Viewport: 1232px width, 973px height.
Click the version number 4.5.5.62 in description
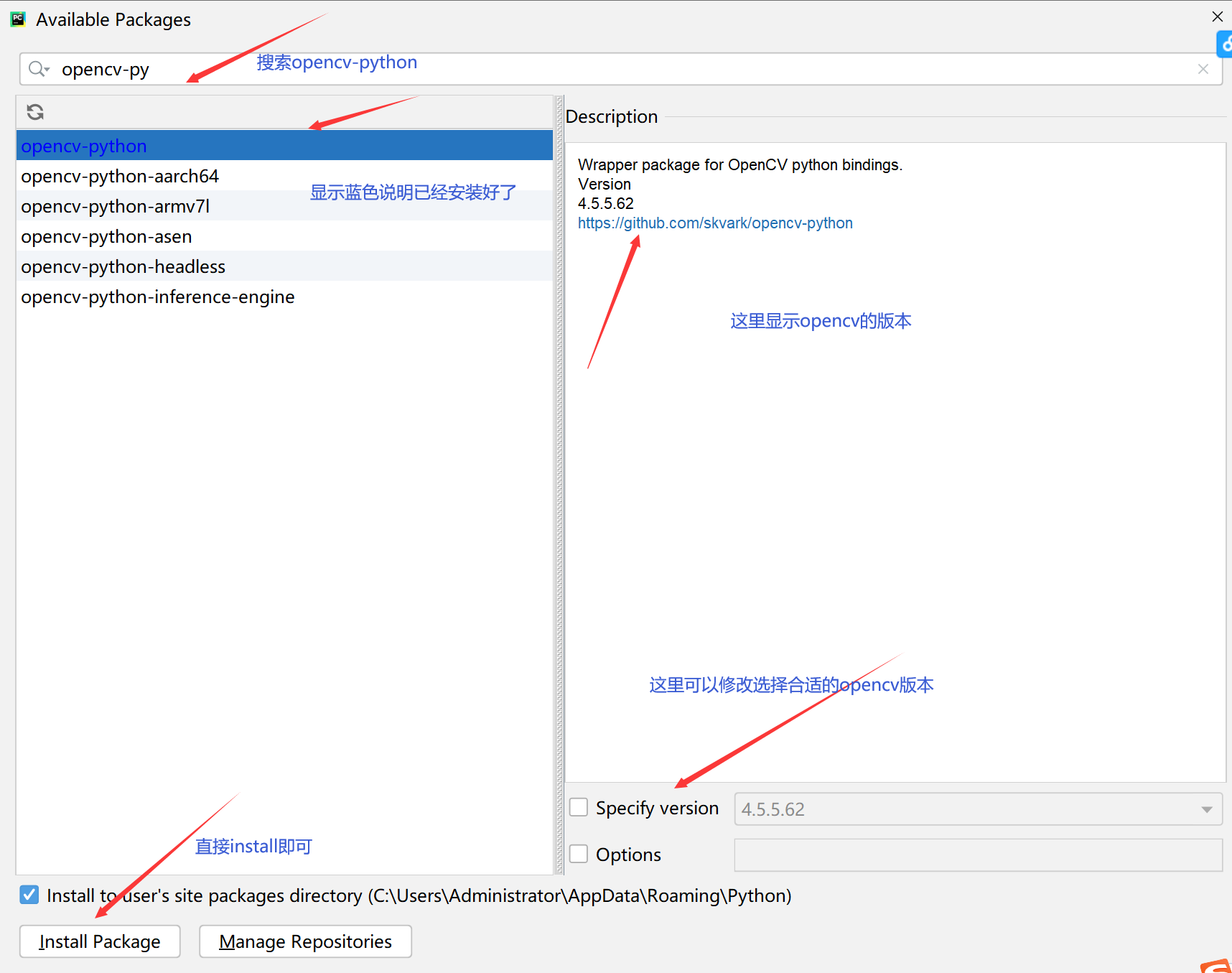[x=606, y=204]
